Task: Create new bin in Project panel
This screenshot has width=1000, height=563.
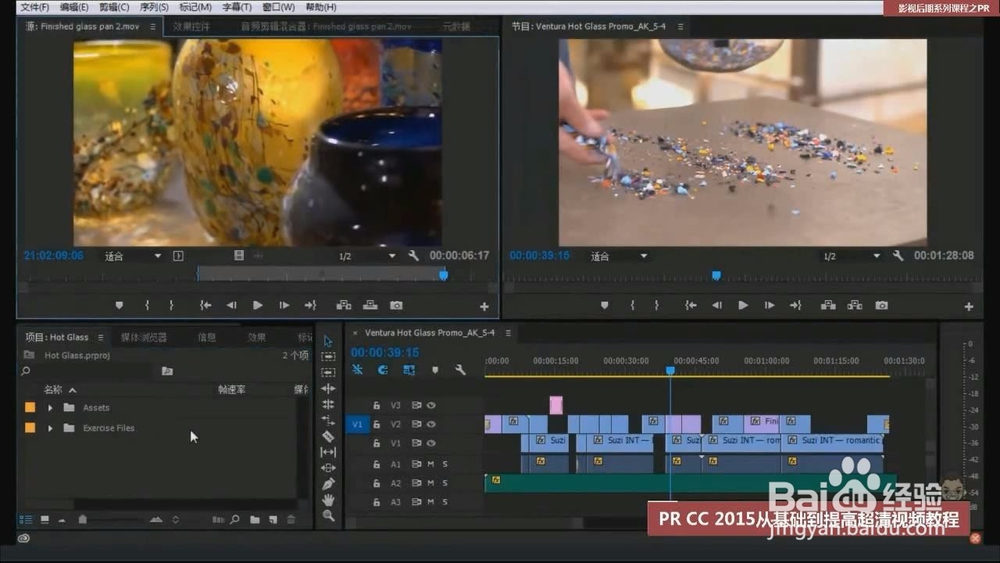Action: [254, 520]
